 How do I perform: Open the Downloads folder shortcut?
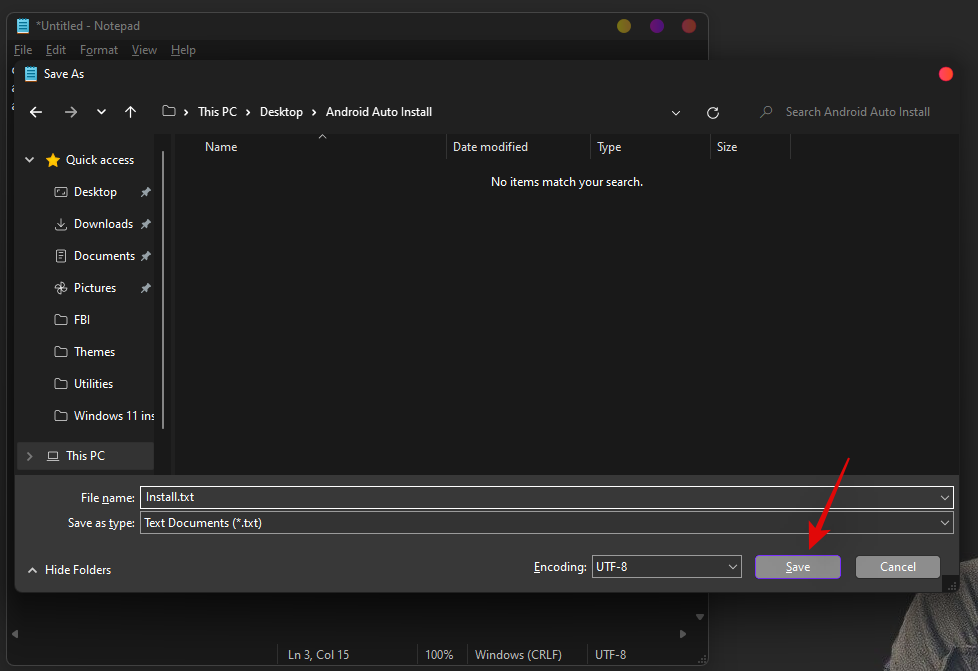pyautogui.click(x=102, y=224)
